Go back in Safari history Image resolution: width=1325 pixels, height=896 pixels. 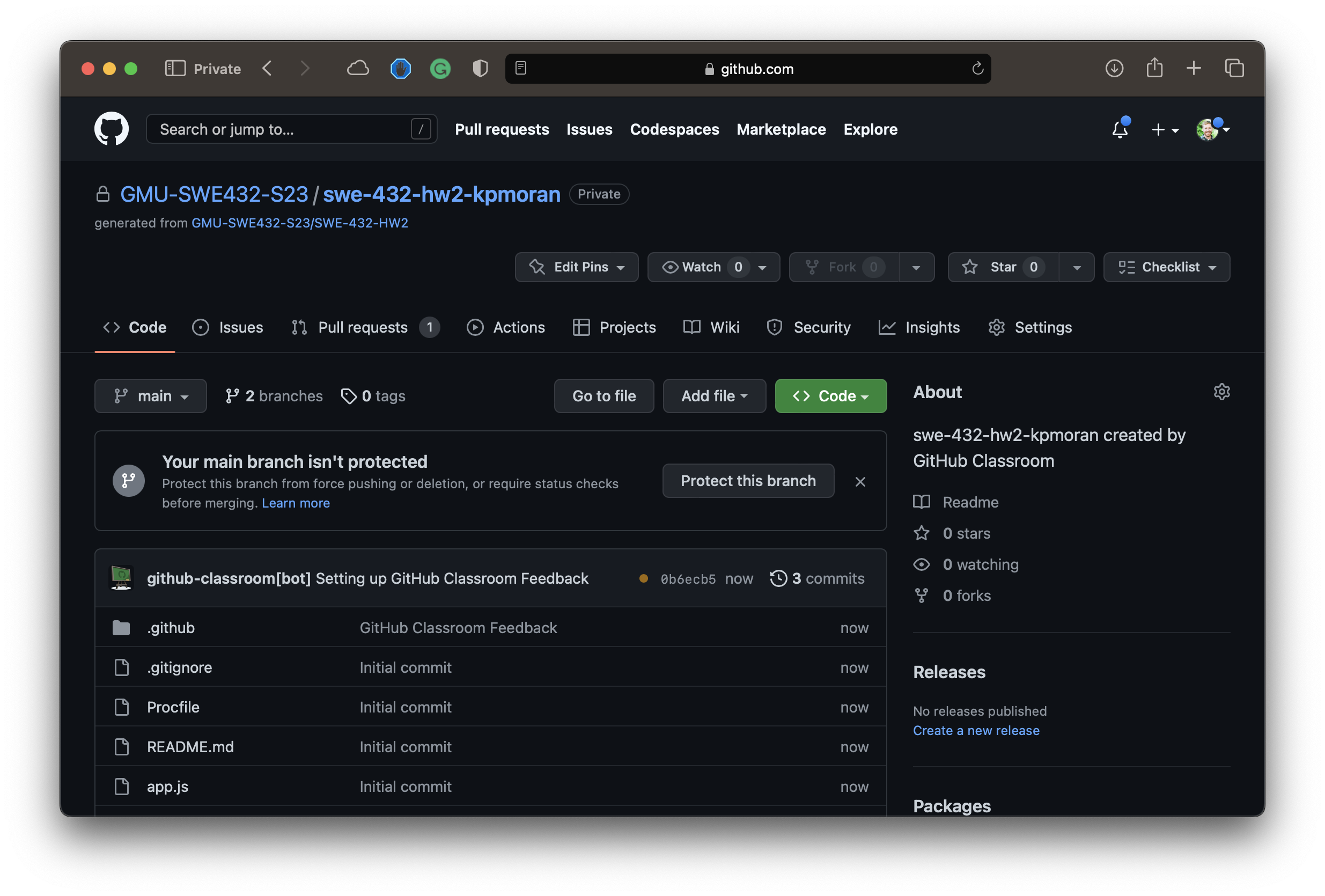(267, 69)
